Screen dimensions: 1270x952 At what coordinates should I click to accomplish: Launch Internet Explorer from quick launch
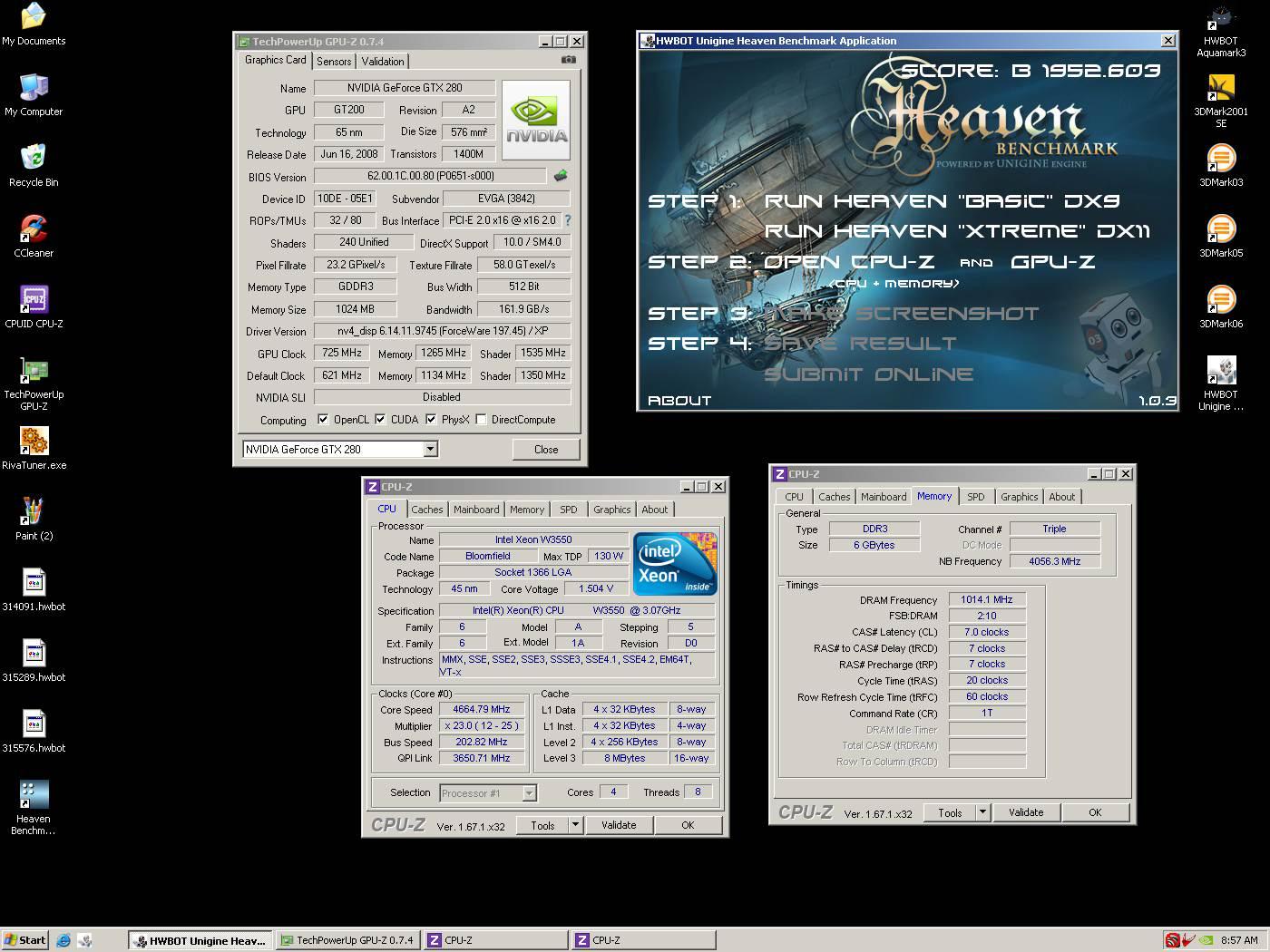[63, 940]
